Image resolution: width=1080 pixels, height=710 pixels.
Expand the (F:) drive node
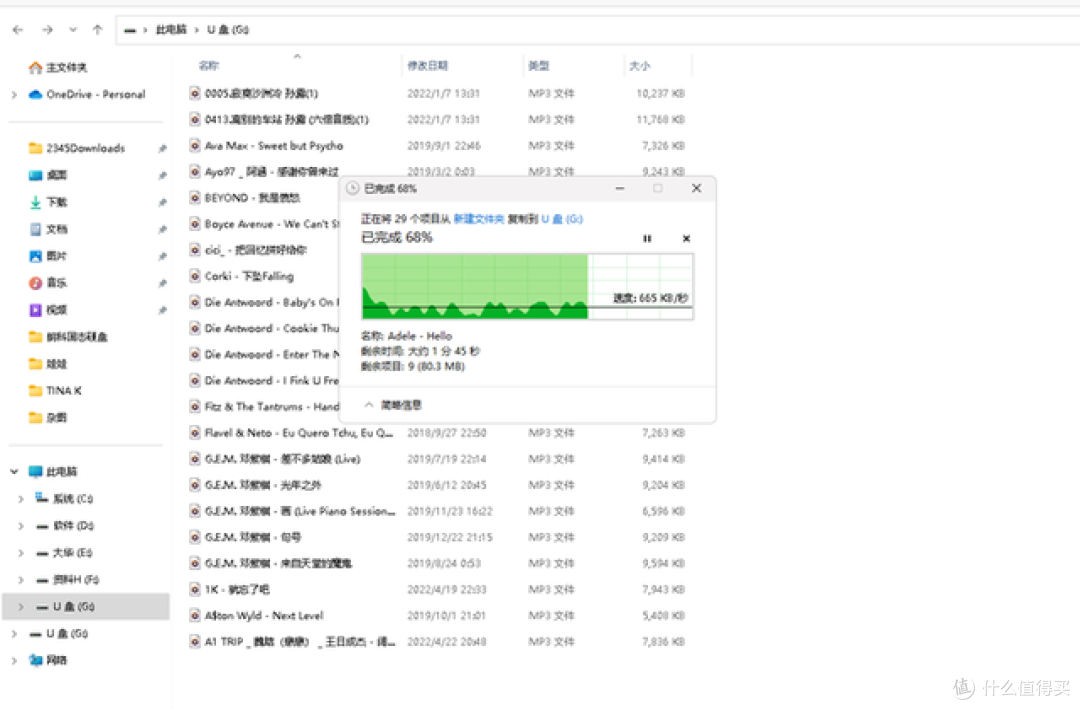coord(21,579)
